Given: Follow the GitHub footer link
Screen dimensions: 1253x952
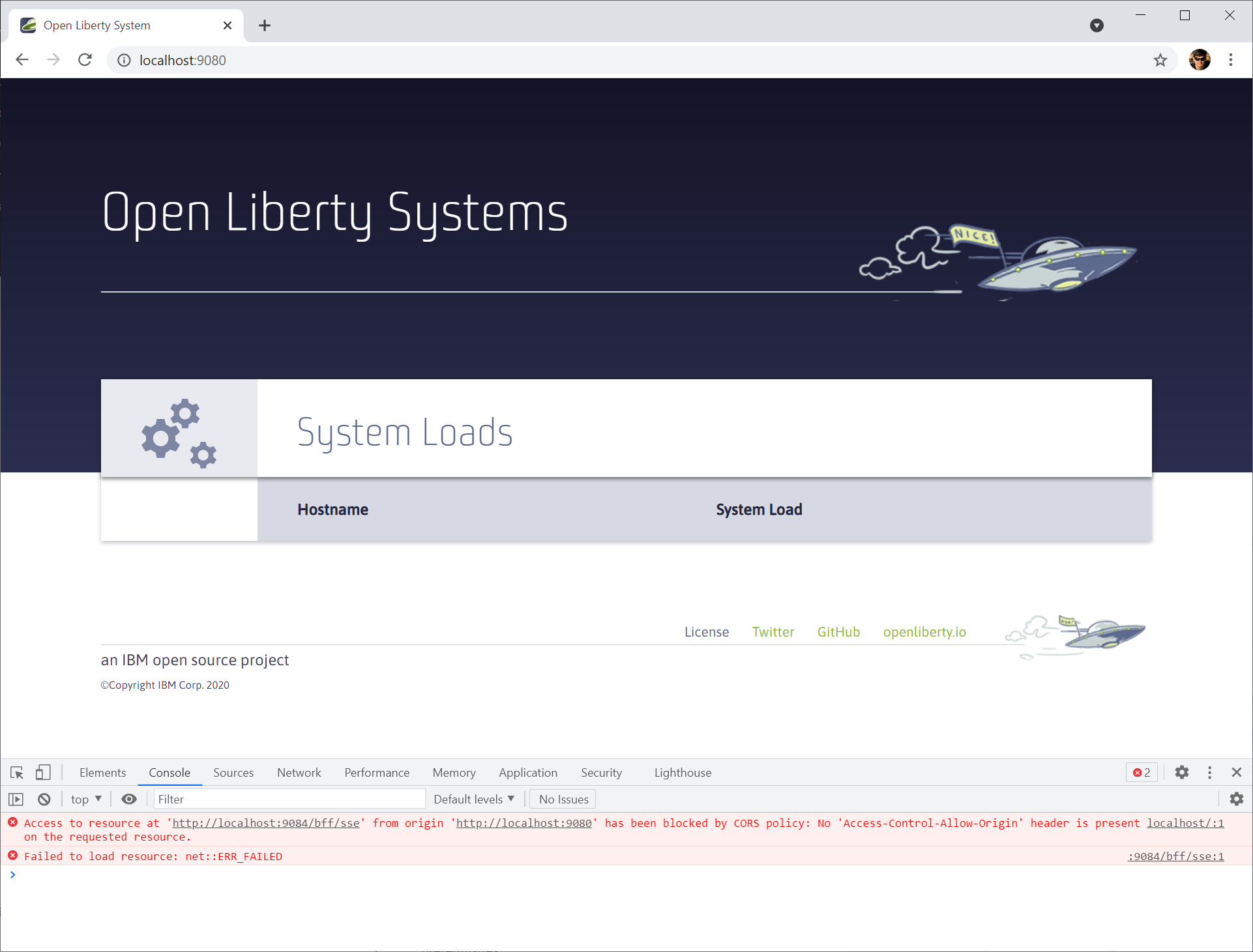Looking at the screenshot, I should (838, 632).
